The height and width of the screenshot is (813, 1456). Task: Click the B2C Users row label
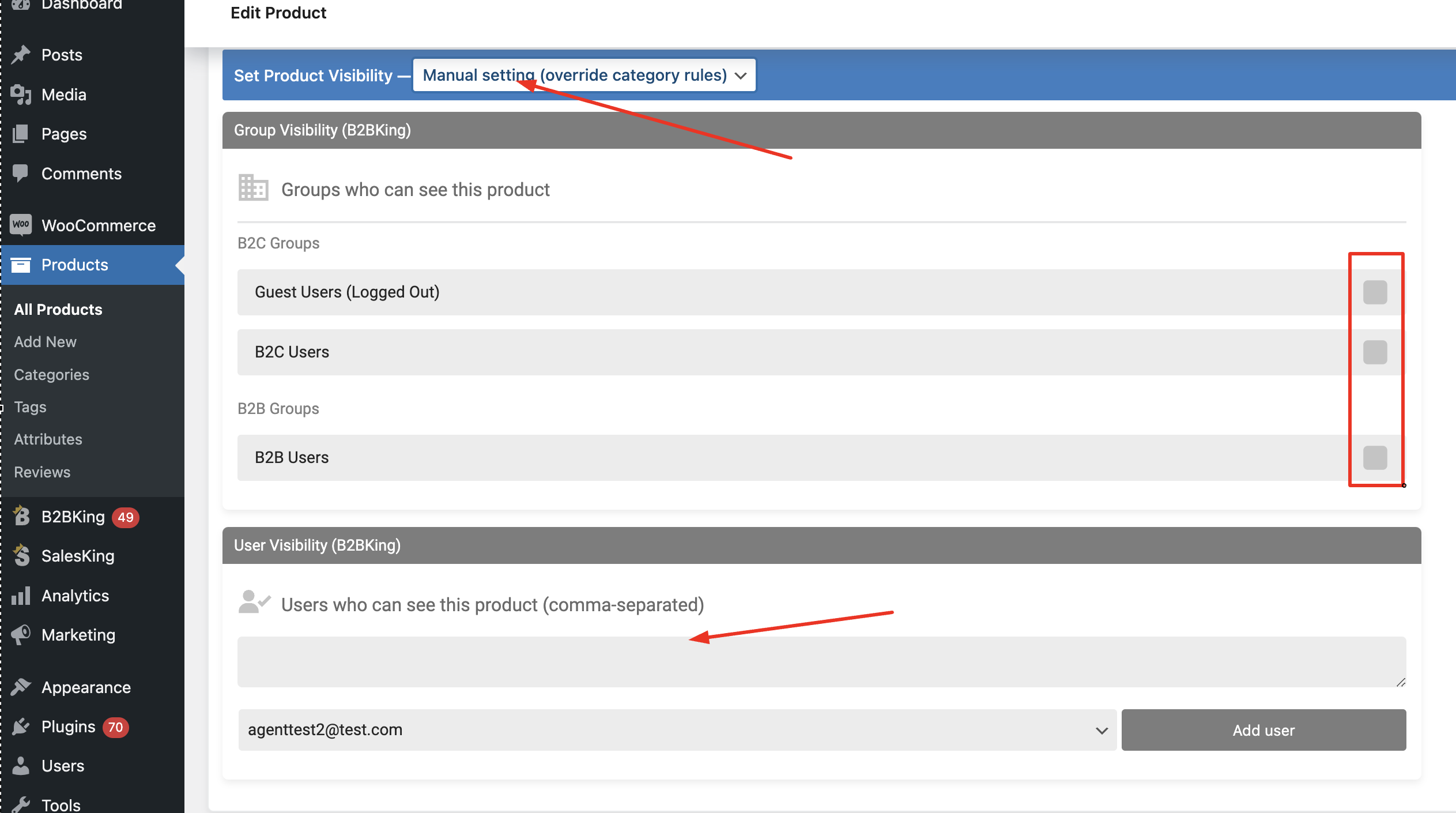(x=292, y=352)
